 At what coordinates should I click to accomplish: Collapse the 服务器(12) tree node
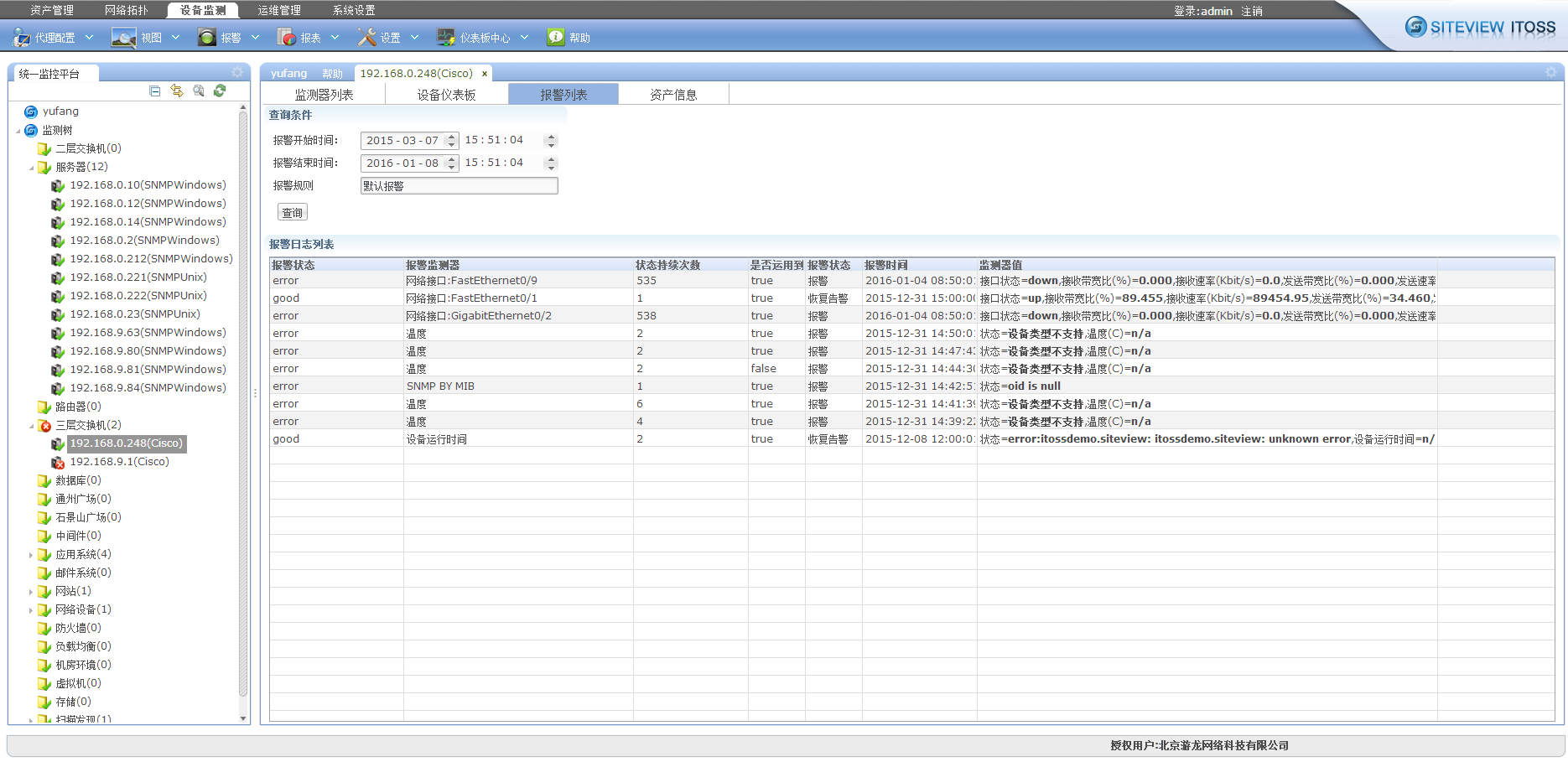pyautogui.click(x=32, y=168)
